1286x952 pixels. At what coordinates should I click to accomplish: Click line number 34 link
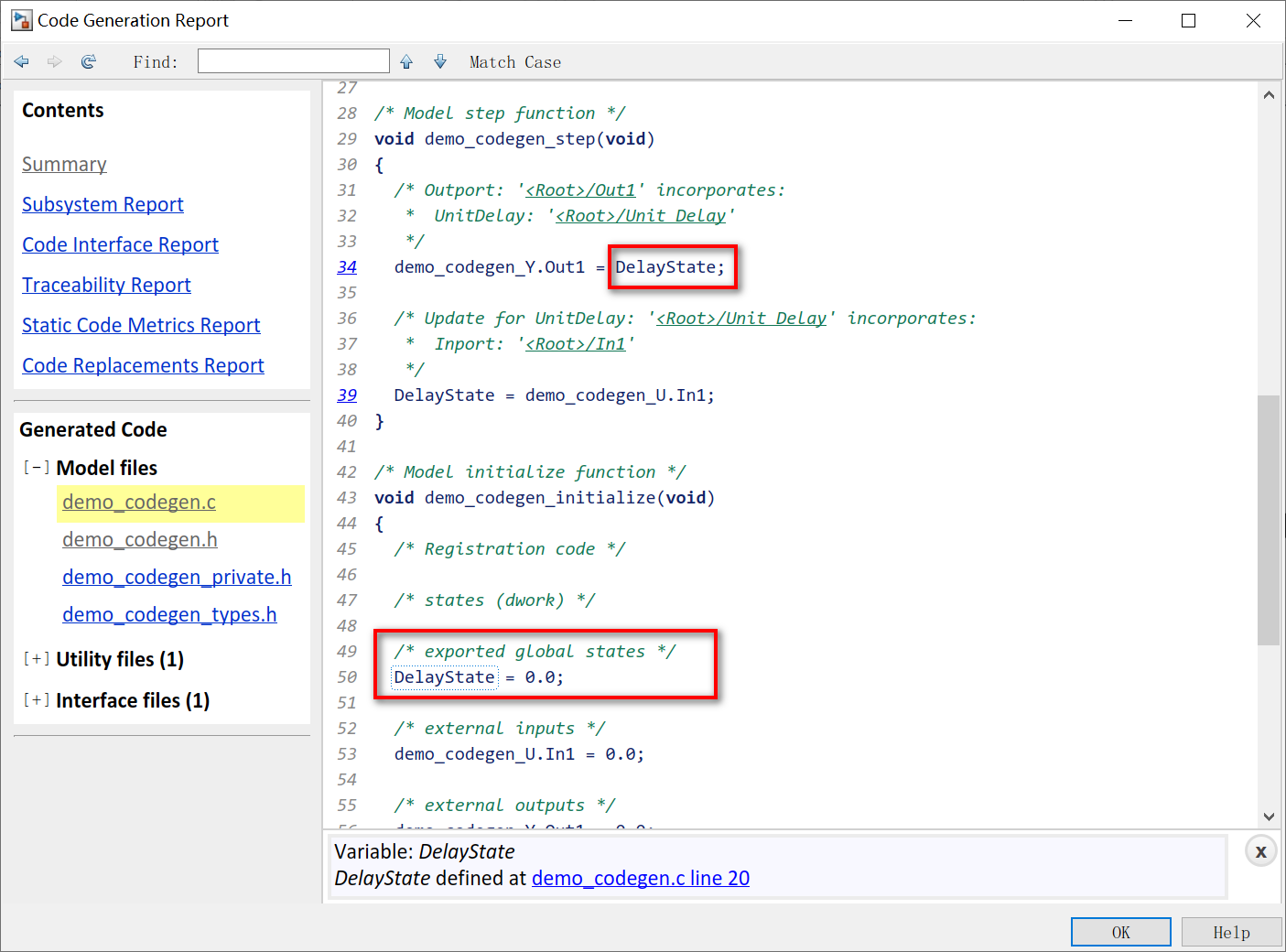pyautogui.click(x=347, y=266)
